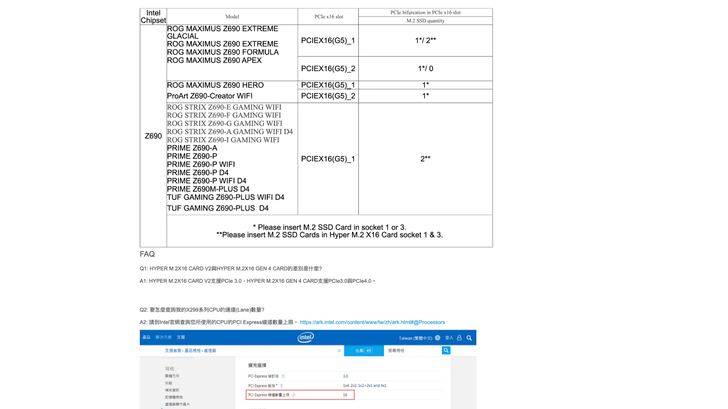Image resolution: width=728 pixels, height=409 pixels.
Task: Click the globe icon beside Taiwan
Action: coord(437,338)
